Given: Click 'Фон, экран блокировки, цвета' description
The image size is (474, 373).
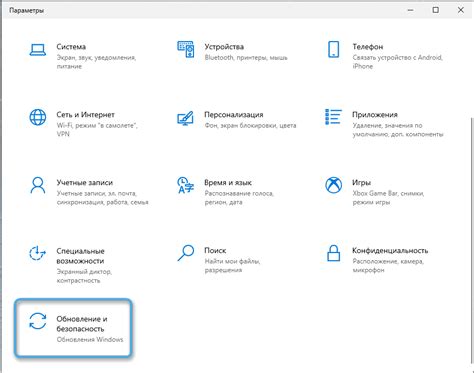Looking at the screenshot, I should point(250,126).
